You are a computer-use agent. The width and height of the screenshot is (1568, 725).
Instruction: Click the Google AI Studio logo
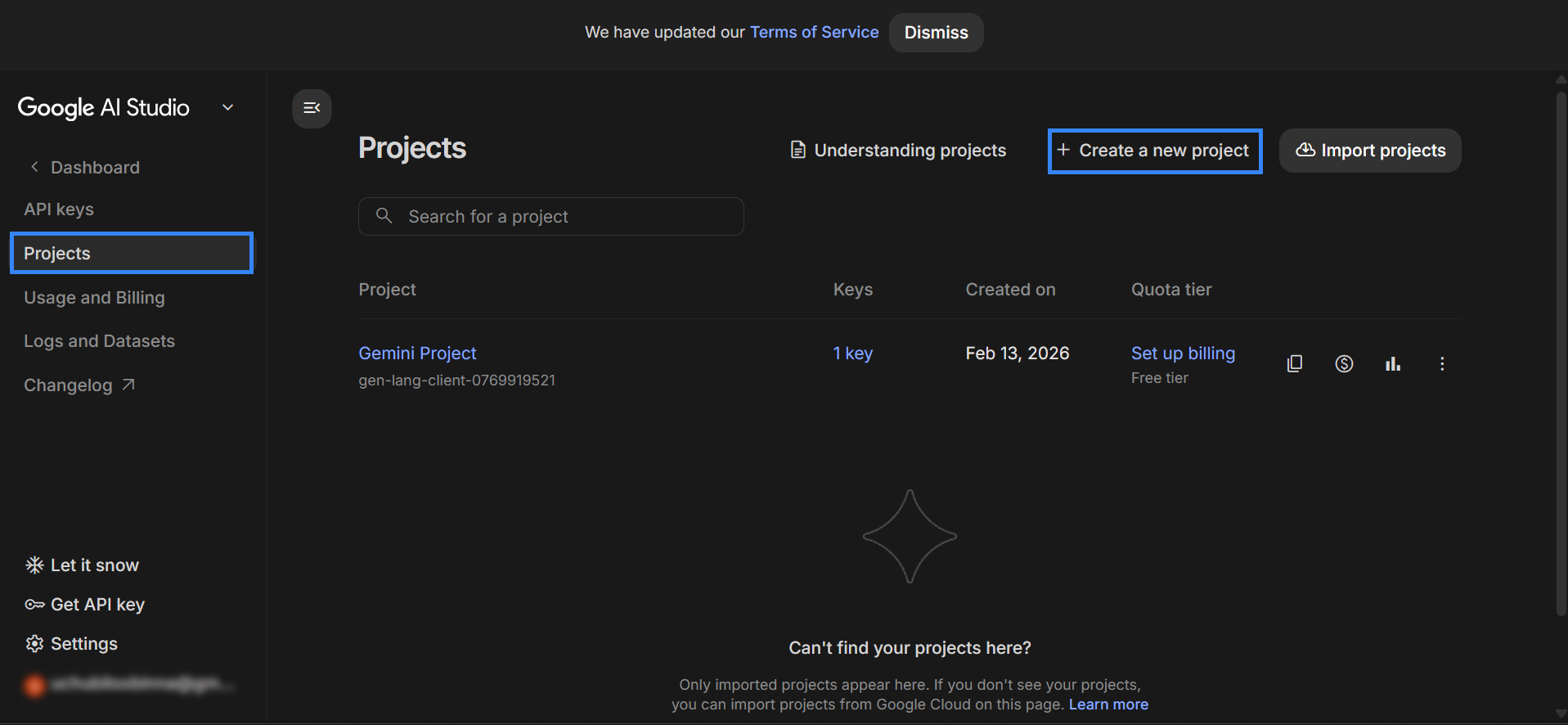tap(103, 107)
